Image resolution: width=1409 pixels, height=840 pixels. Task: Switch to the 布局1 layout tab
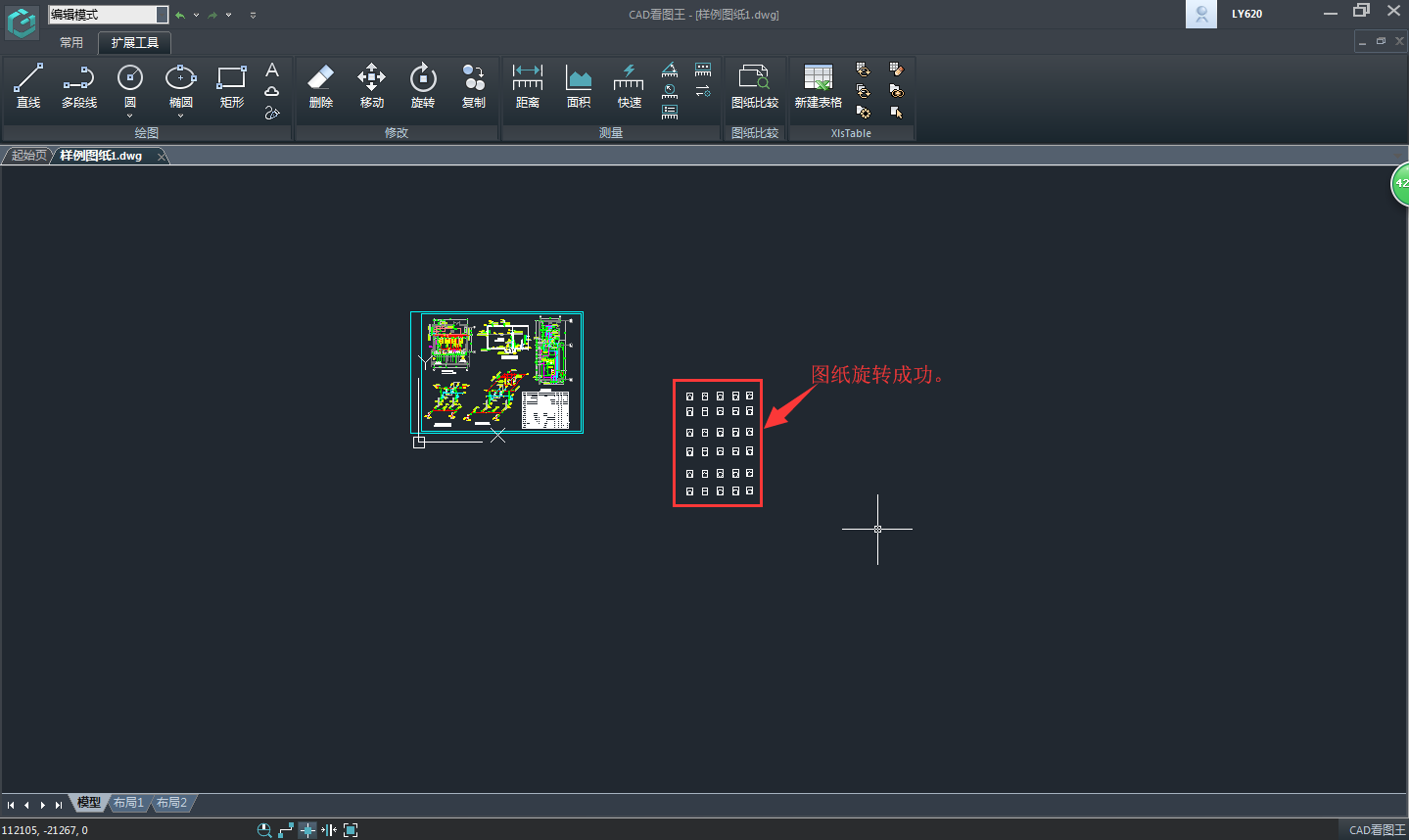[128, 803]
